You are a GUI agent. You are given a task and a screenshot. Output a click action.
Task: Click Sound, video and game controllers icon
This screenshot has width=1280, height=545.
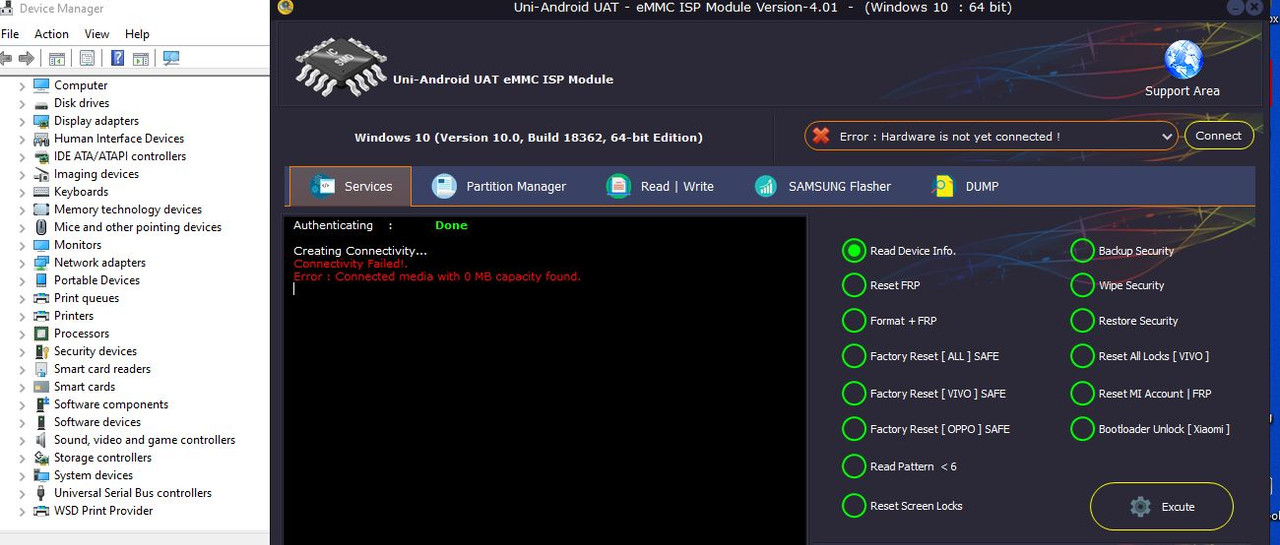tap(41, 440)
